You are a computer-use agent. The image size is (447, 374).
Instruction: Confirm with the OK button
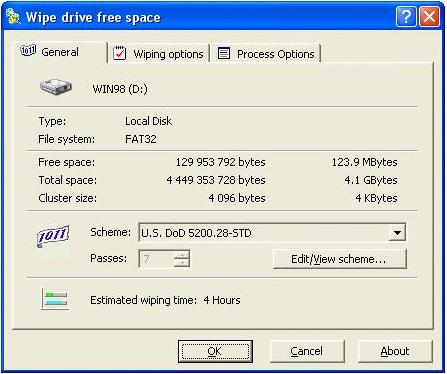pyautogui.click(x=215, y=351)
